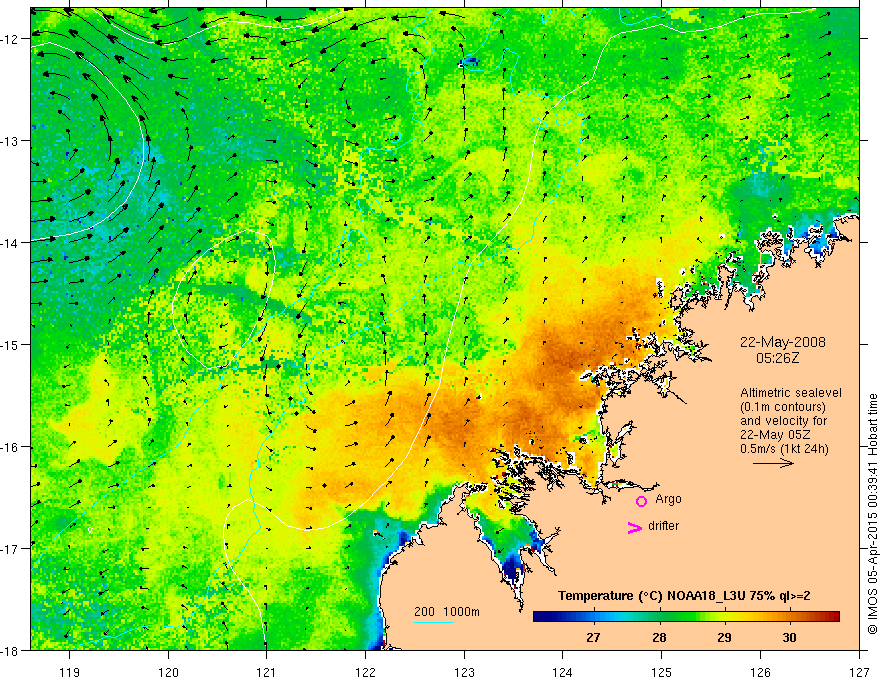Screen dimensions: 880x680
Task: Click latitude label '-16' on left axis
Action: pyautogui.click(x=10, y=447)
